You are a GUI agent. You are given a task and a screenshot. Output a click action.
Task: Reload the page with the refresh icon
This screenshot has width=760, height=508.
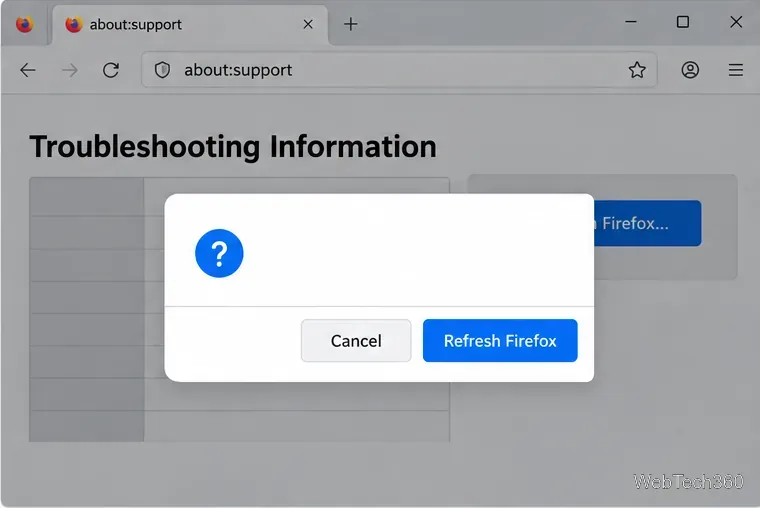111,70
